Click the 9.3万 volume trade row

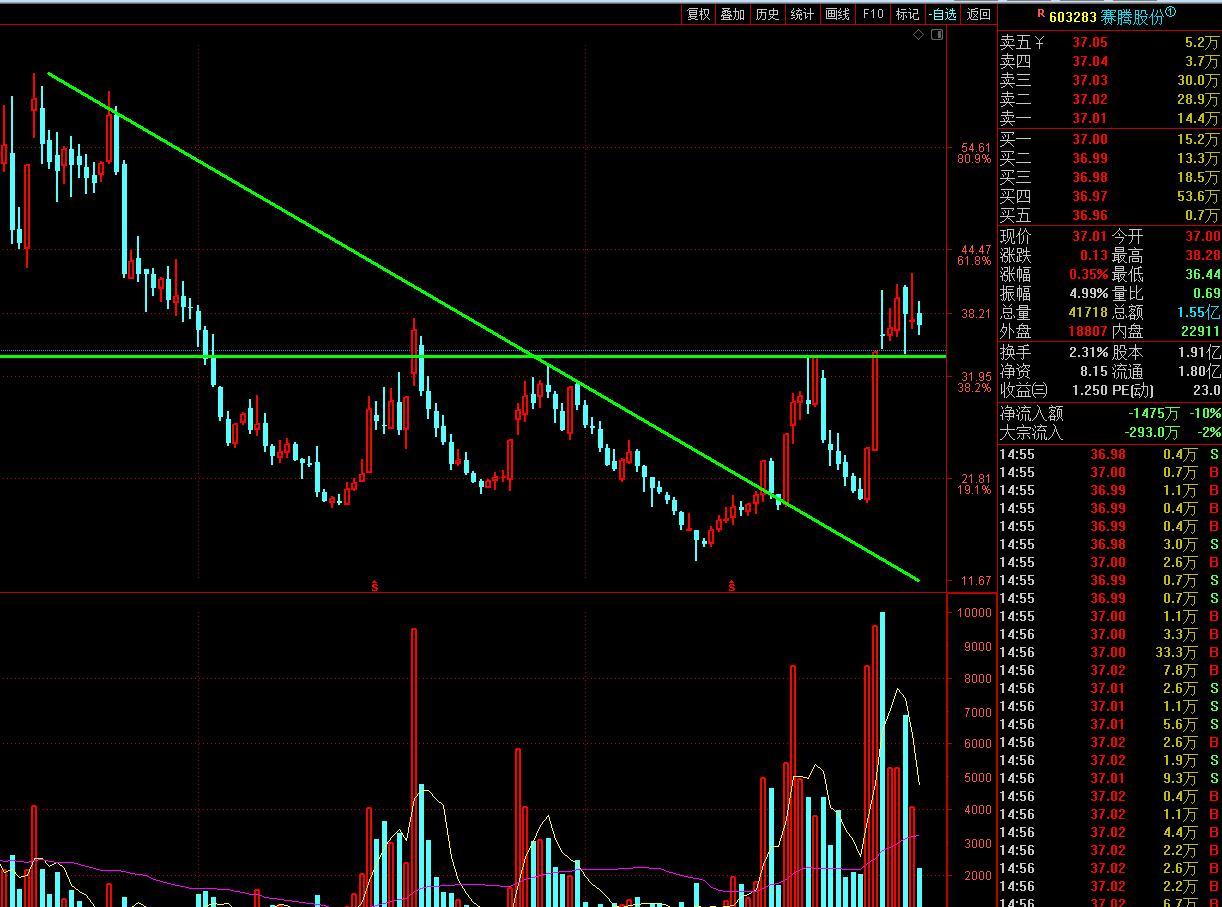coord(1110,778)
